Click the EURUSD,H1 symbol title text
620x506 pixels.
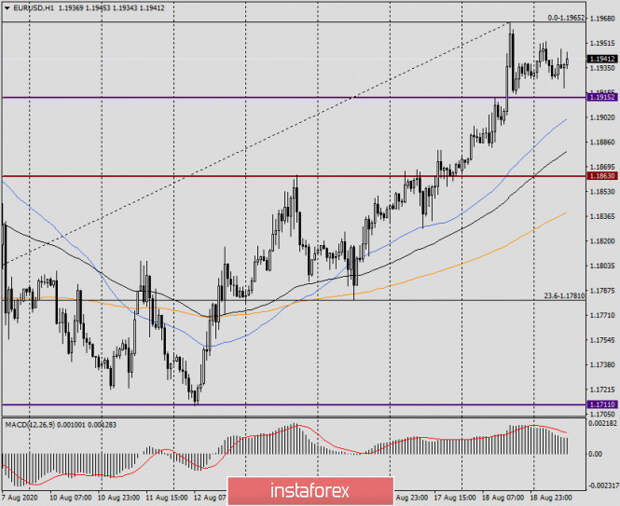tap(34, 8)
